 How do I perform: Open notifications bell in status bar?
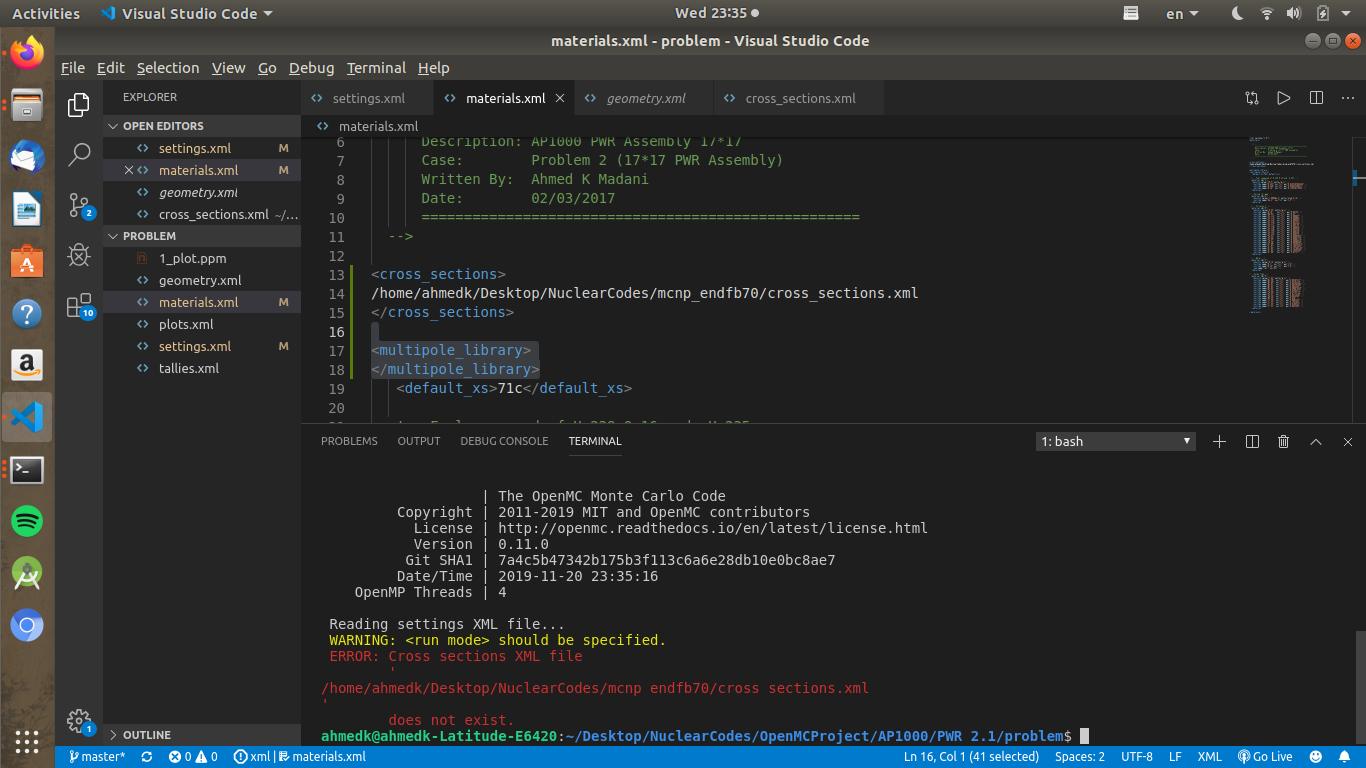pos(1346,757)
